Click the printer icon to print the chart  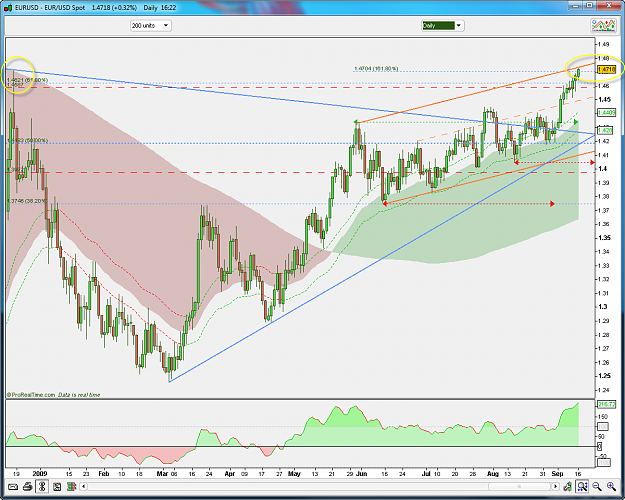[x=28, y=486]
